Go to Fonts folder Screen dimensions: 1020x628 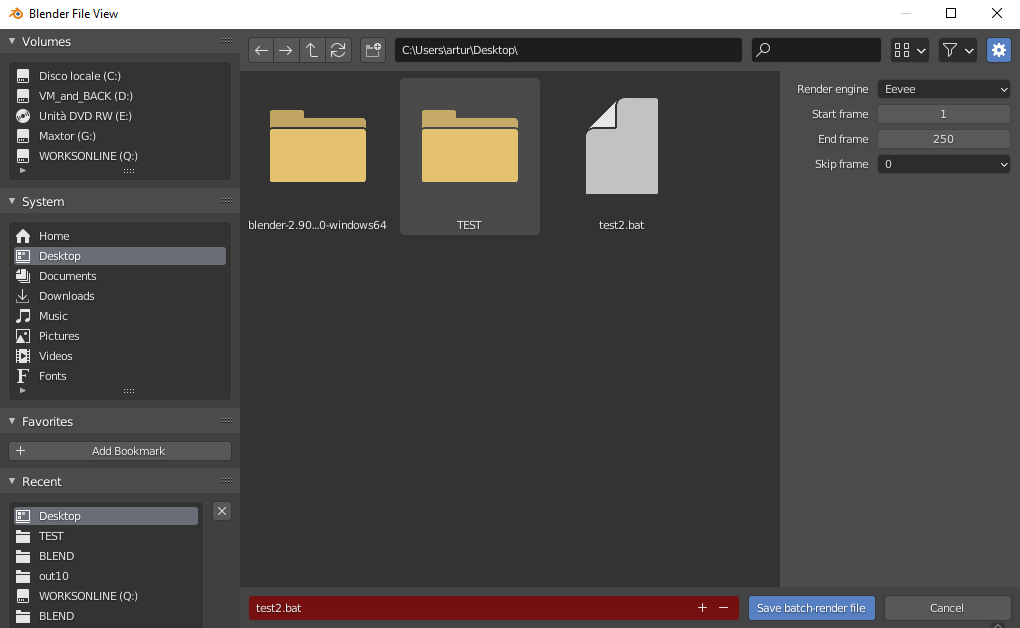(x=120, y=376)
